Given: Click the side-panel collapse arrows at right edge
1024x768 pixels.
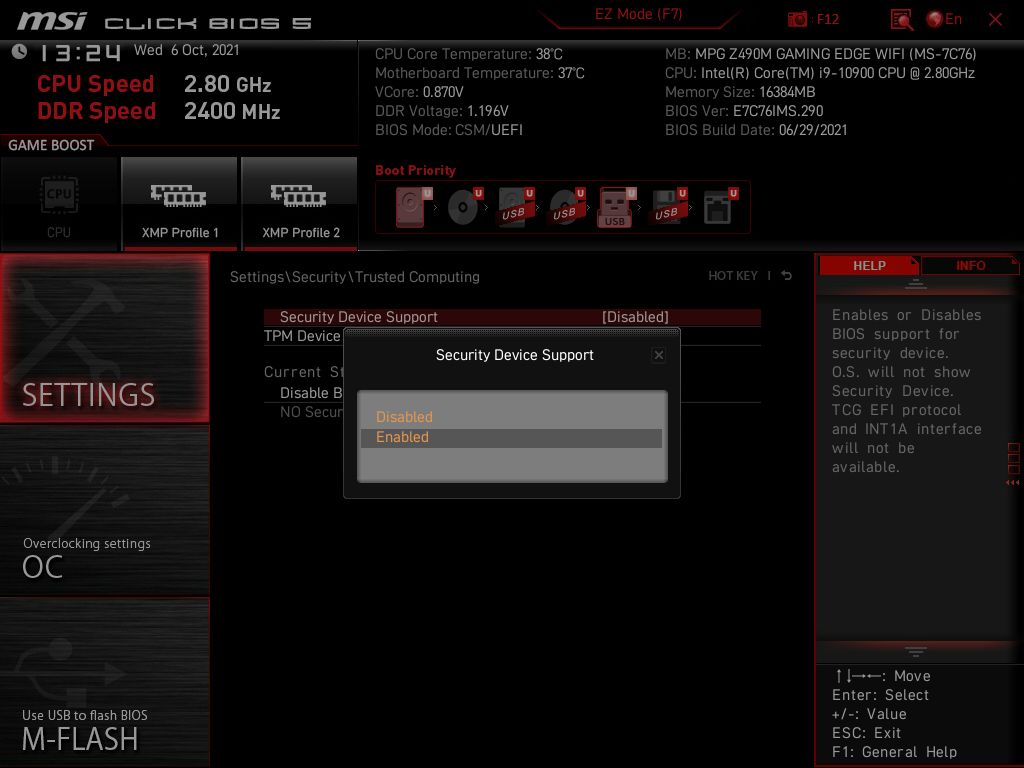Looking at the screenshot, I should coord(1012,483).
